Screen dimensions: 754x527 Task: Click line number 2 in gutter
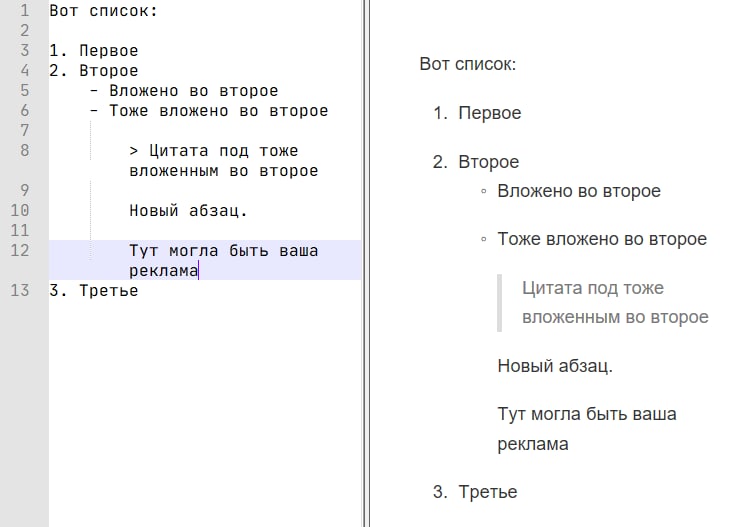pyautogui.click(x=25, y=31)
